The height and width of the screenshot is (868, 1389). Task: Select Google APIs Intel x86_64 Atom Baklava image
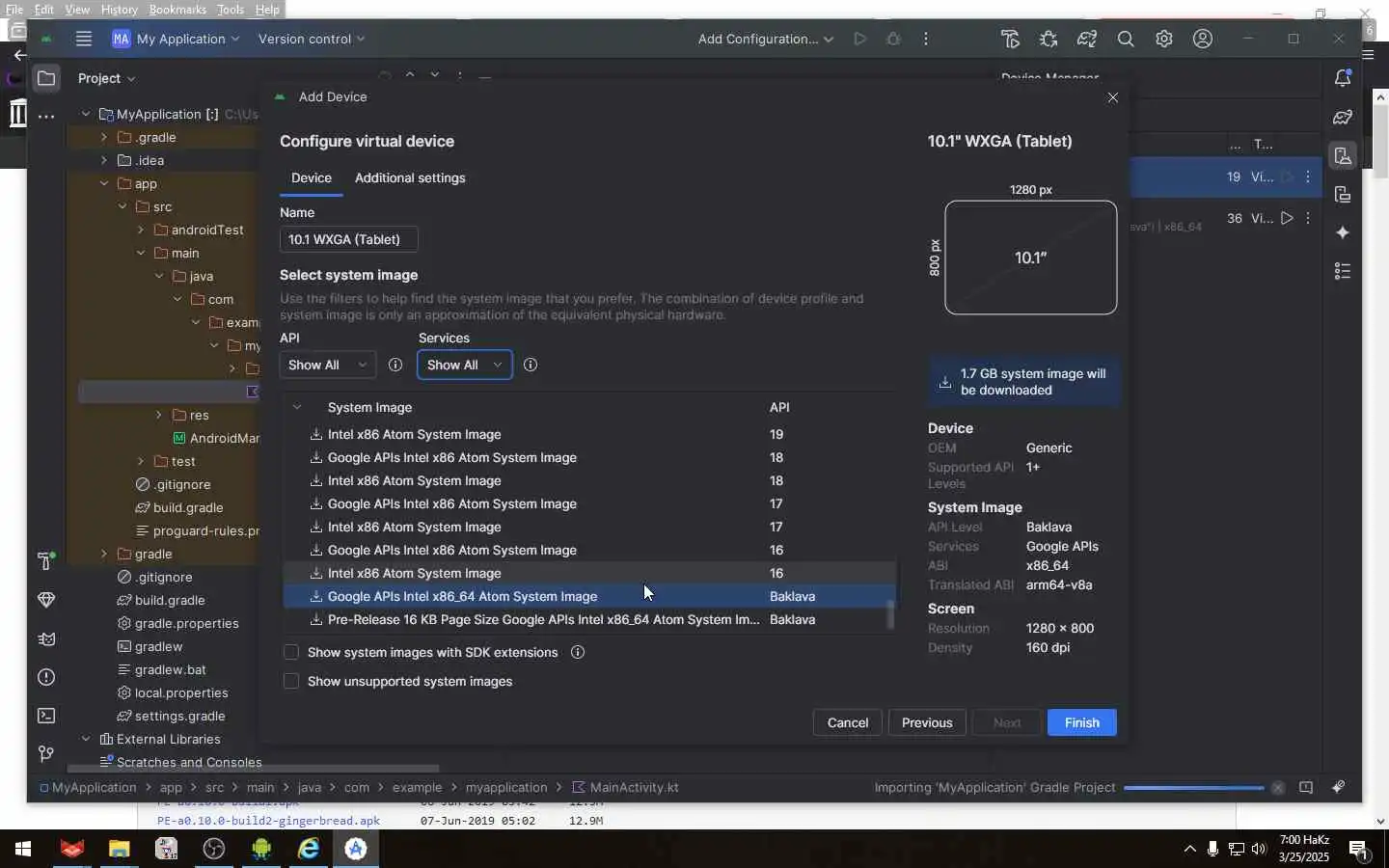pyautogui.click(x=588, y=596)
